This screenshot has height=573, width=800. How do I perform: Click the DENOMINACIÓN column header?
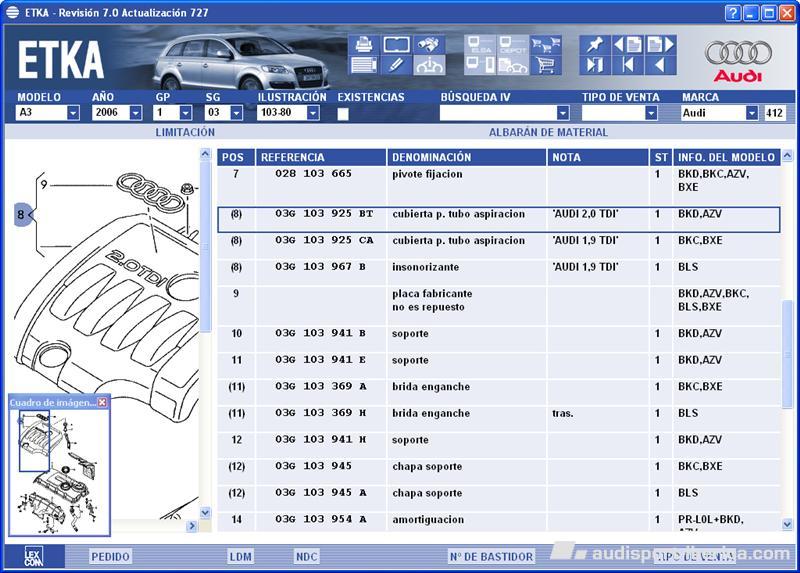467,157
